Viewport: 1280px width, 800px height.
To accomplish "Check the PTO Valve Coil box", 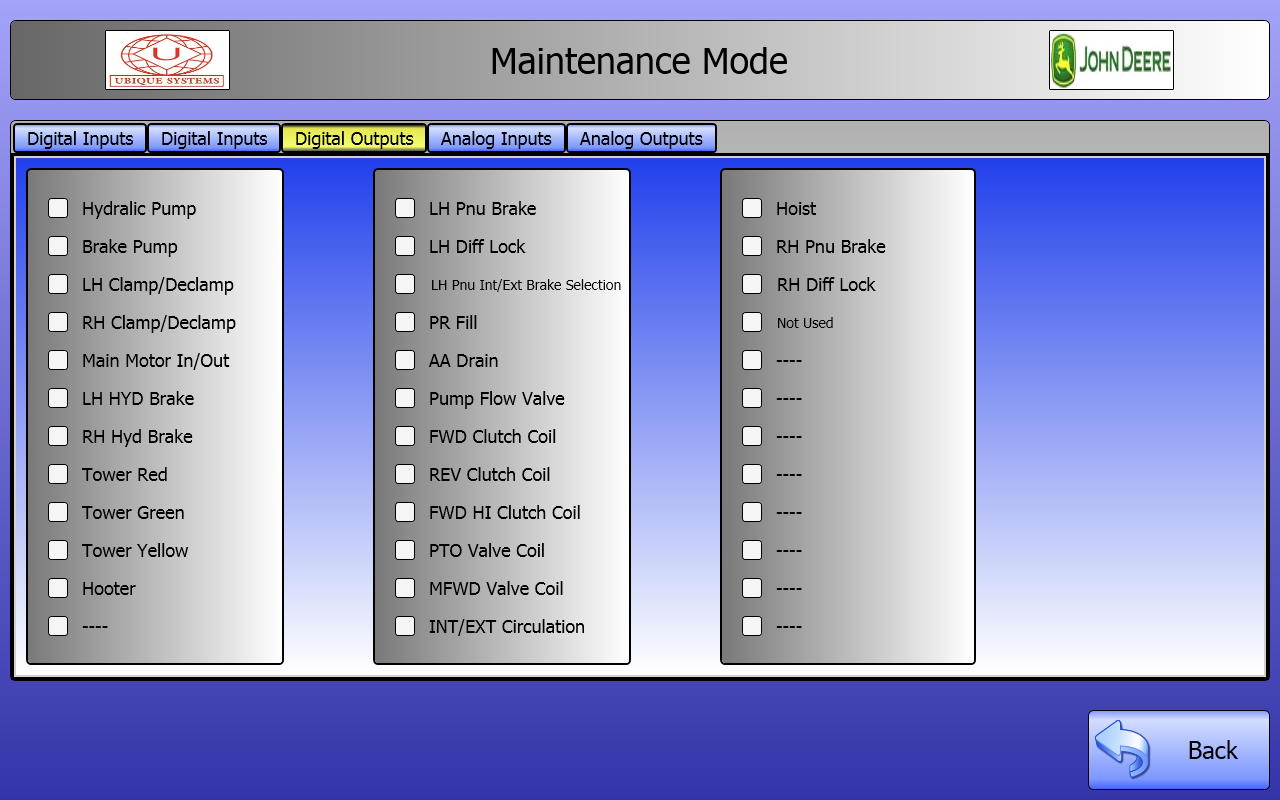I will (405, 550).
